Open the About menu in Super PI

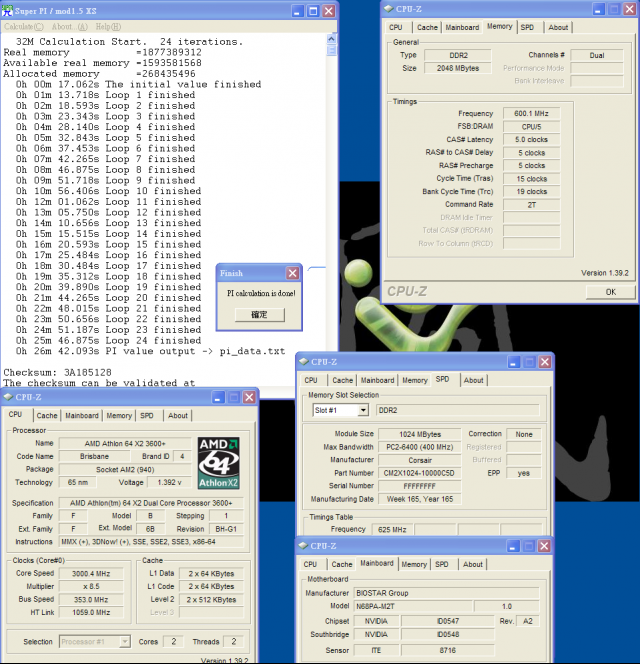pos(69,27)
